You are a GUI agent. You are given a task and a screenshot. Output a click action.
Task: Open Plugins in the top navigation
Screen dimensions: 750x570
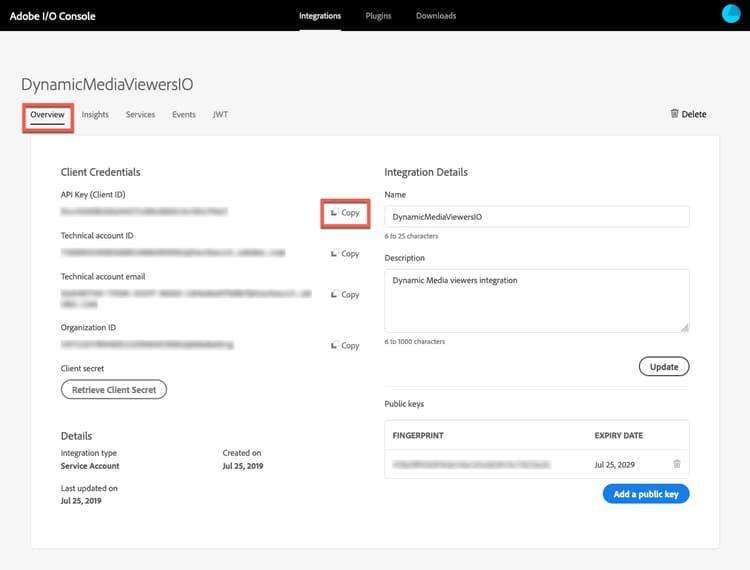[x=379, y=16]
